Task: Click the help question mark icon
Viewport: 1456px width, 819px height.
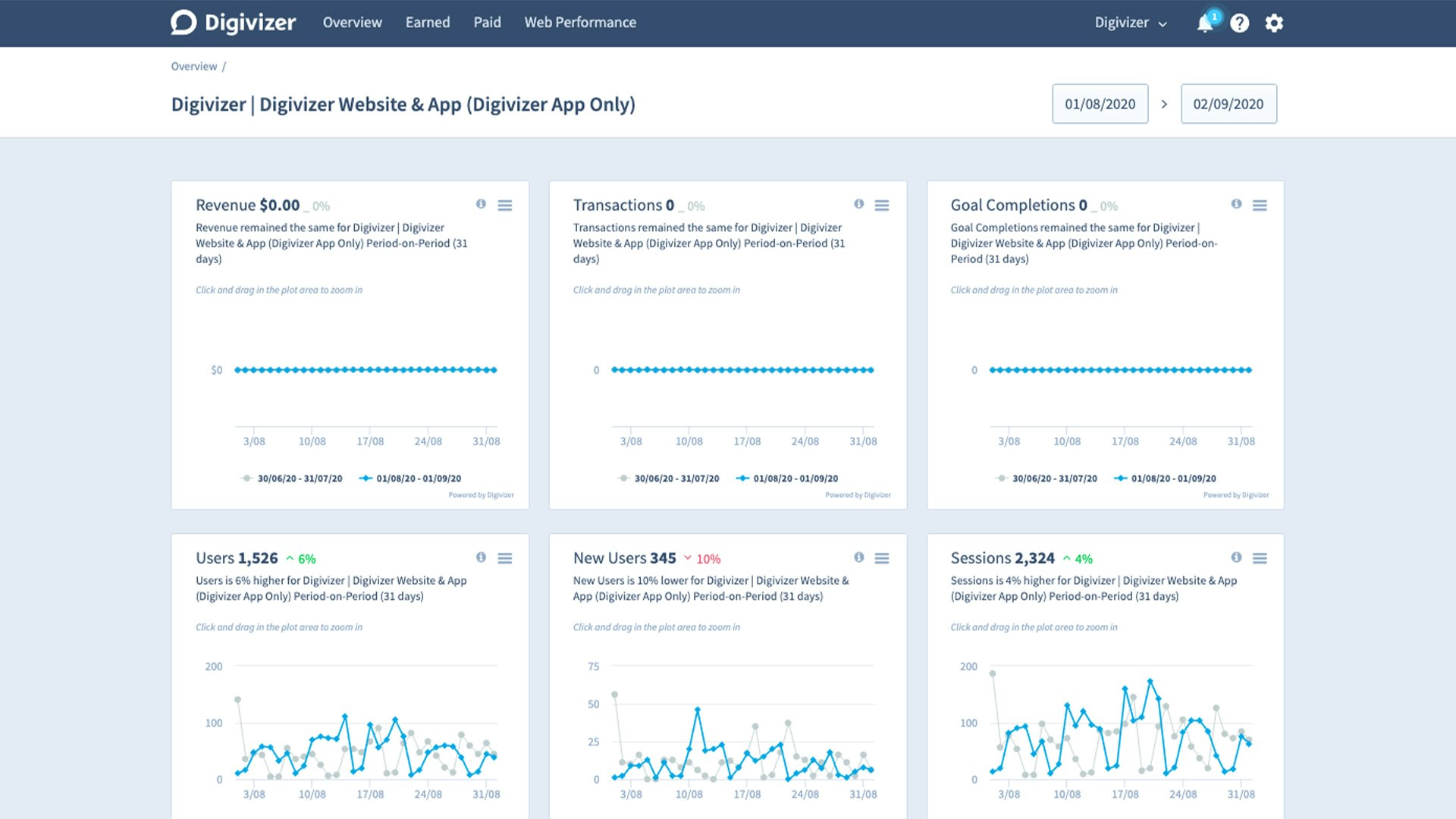Action: tap(1239, 24)
